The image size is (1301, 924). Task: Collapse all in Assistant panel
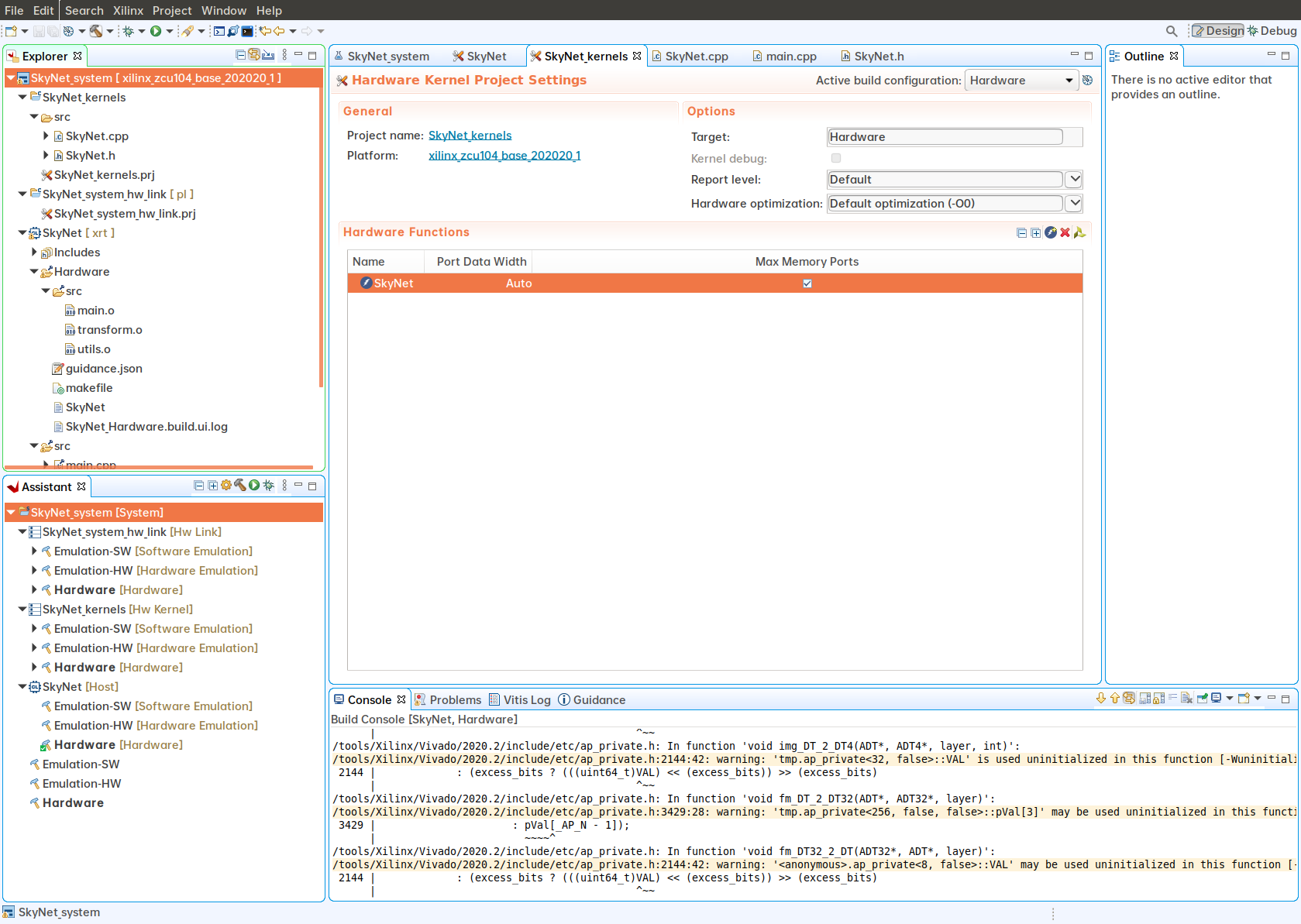coord(199,486)
